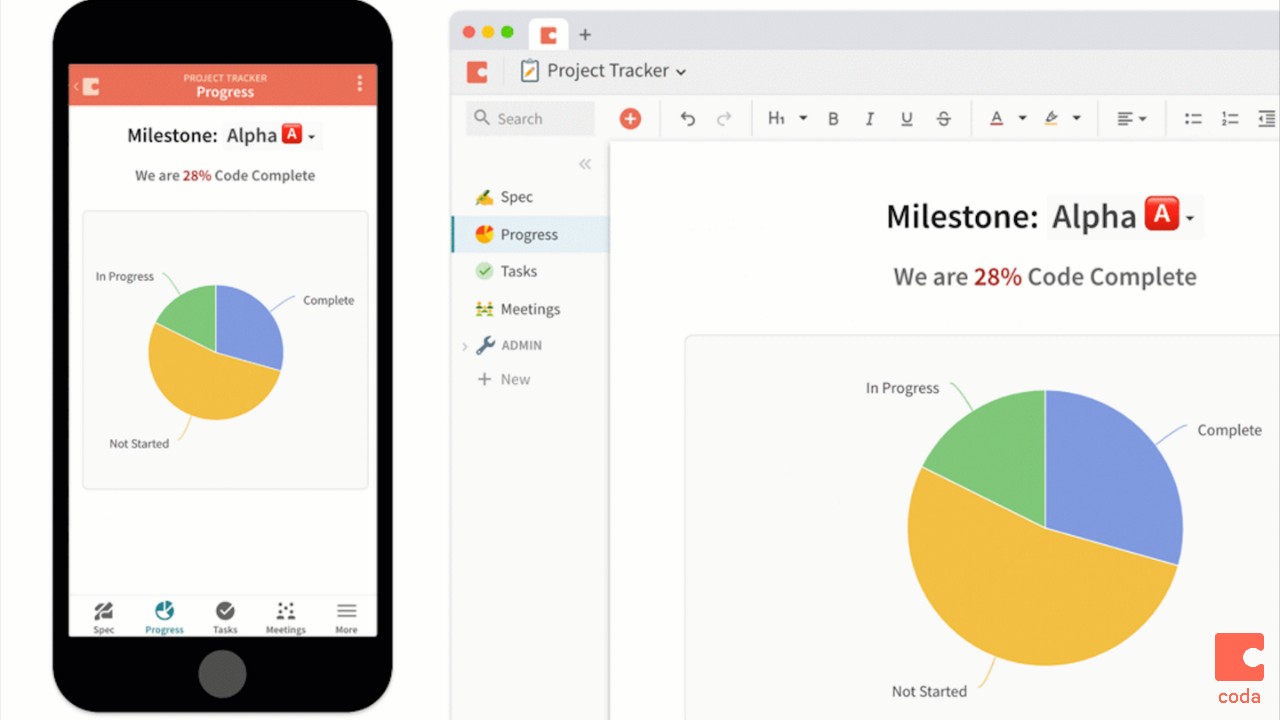Open the Alpha milestone dropdown
Image resolution: width=1280 pixels, height=720 pixels.
[x=1188, y=217]
